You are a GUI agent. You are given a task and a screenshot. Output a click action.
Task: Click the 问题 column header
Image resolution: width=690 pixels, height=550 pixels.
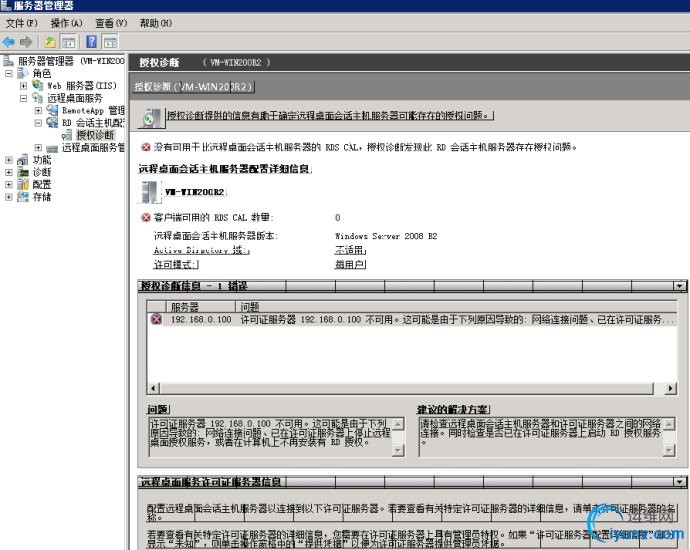tap(456, 307)
